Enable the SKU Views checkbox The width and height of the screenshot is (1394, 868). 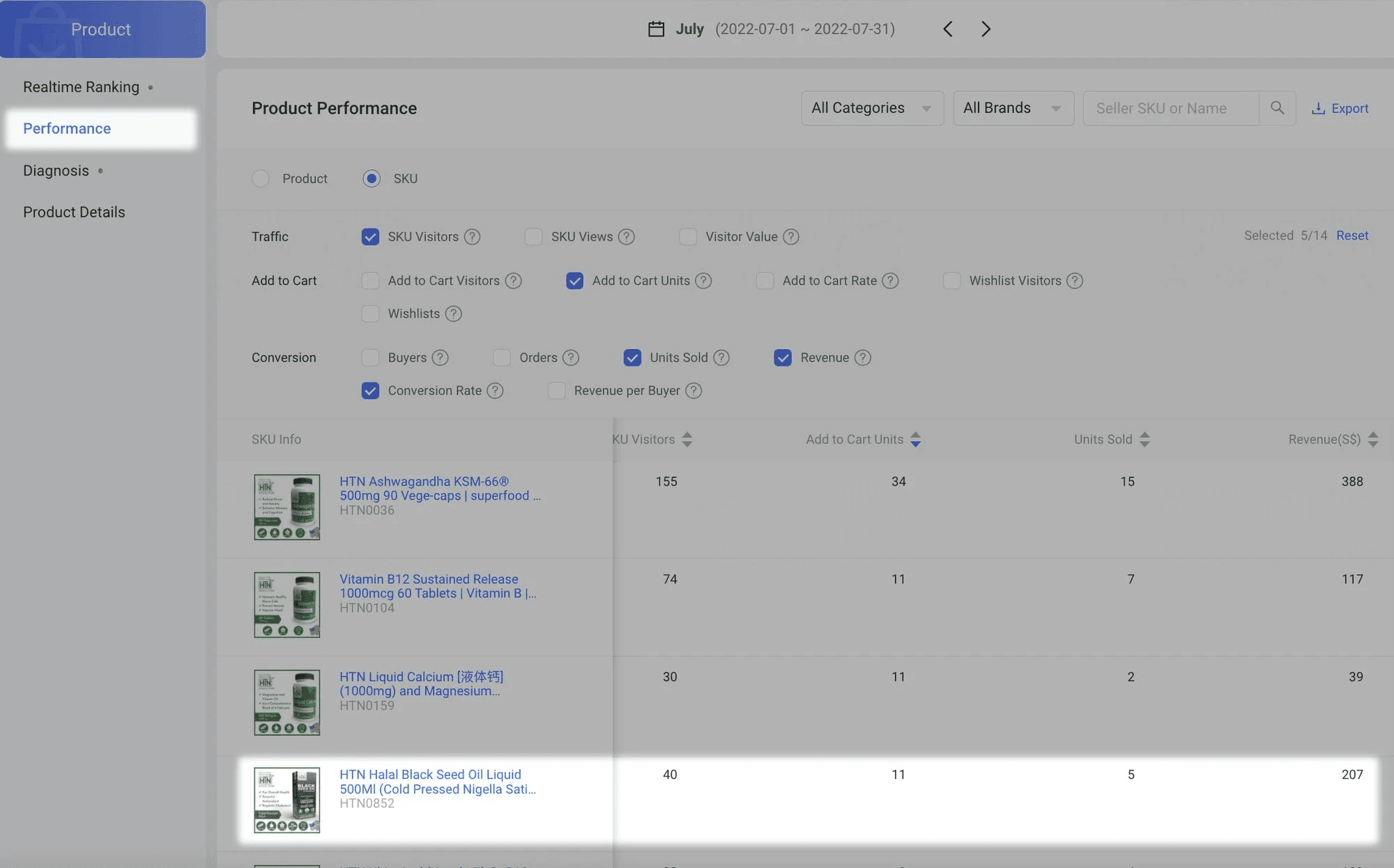tap(534, 237)
